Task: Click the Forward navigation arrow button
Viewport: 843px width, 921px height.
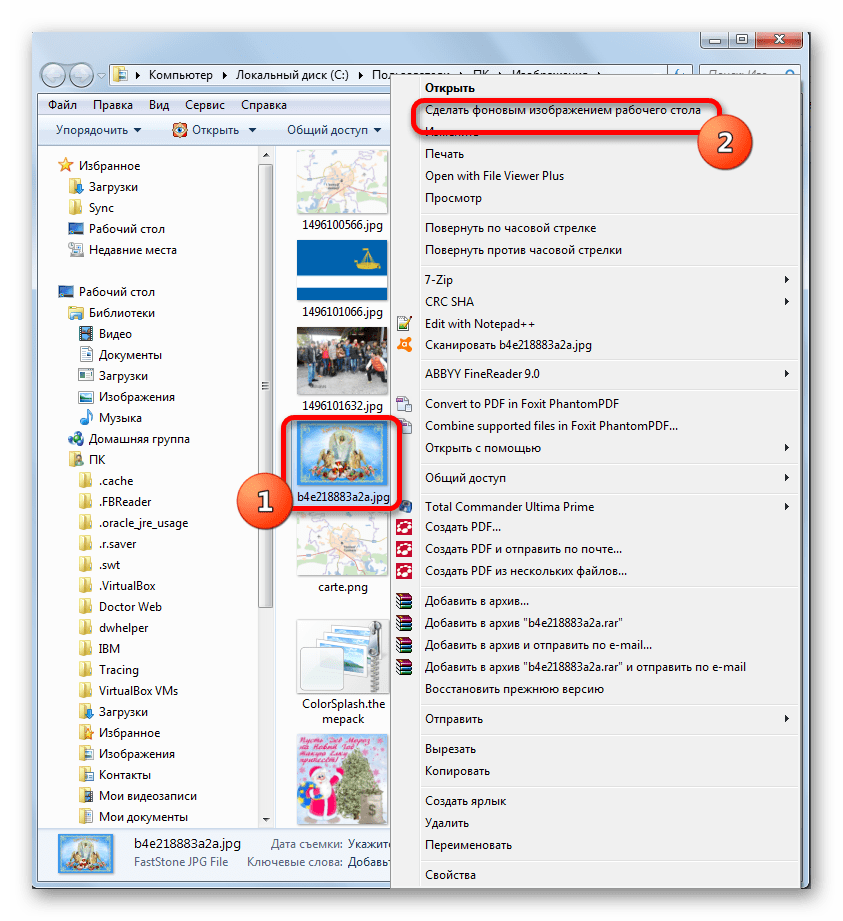Action: [81, 75]
